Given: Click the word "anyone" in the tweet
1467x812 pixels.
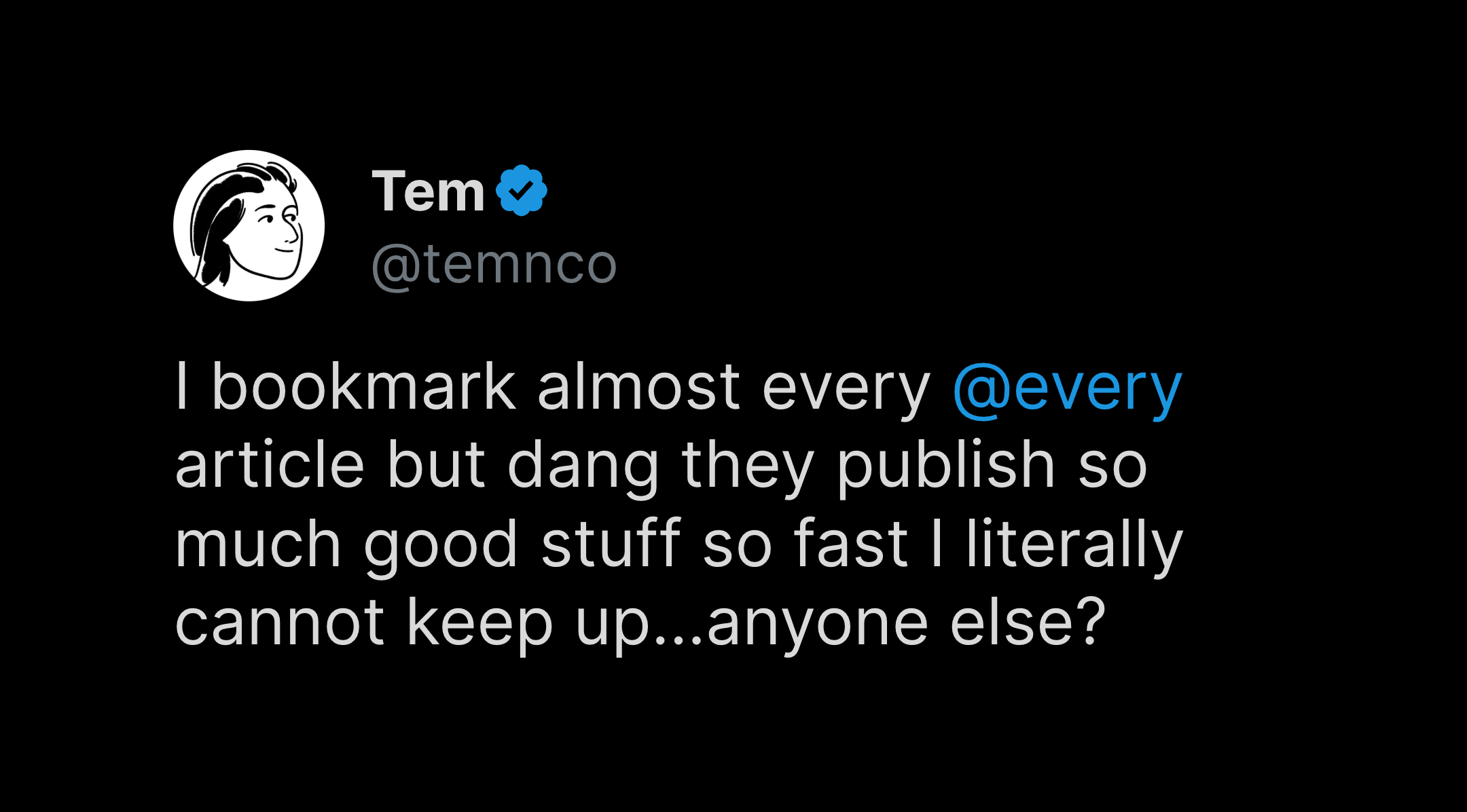Looking at the screenshot, I should click(817, 625).
